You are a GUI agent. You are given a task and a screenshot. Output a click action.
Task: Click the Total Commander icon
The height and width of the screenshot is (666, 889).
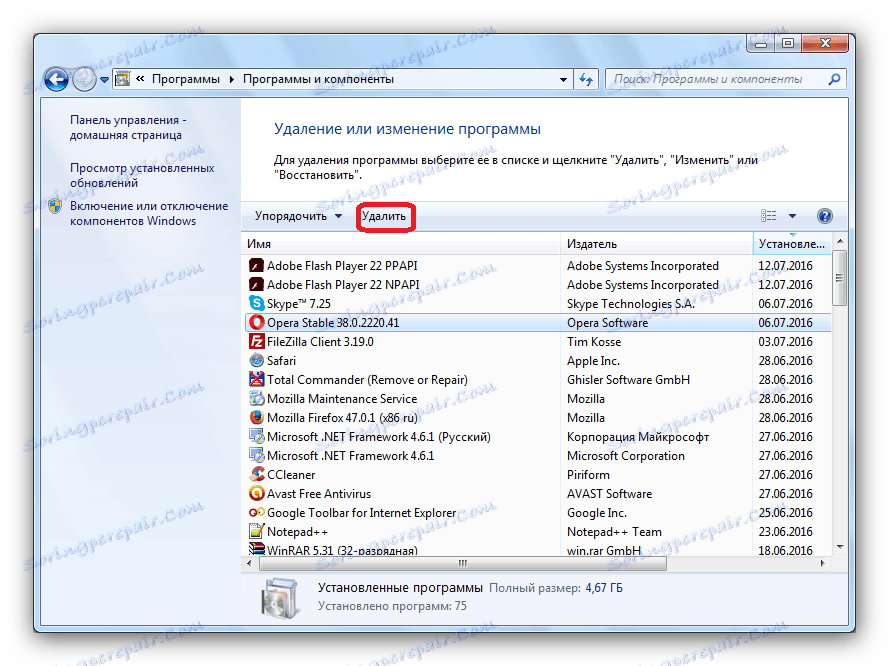click(256, 379)
